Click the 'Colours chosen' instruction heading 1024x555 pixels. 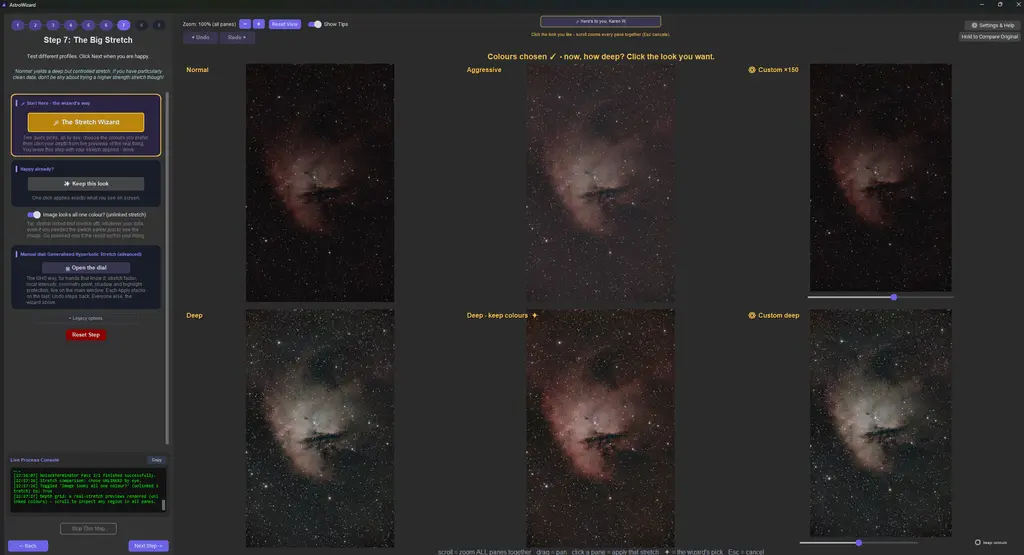pos(601,57)
